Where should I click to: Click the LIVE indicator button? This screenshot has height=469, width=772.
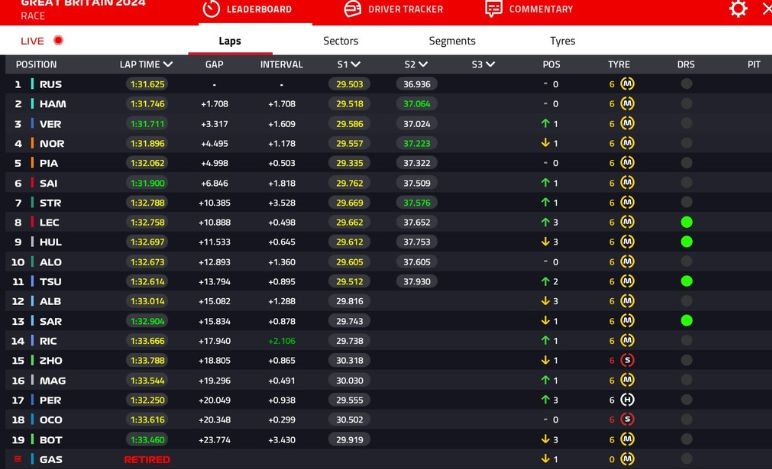click(42, 41)
